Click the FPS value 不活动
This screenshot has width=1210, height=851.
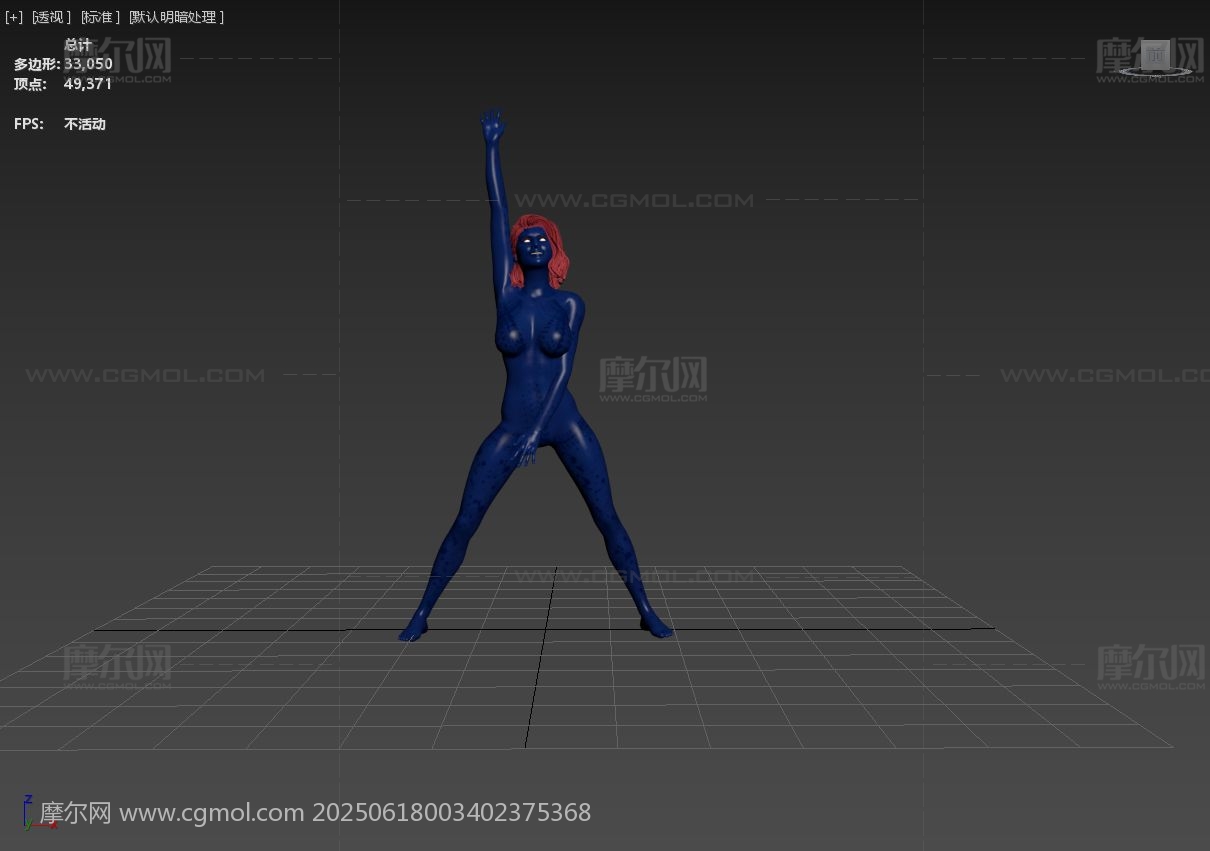[85, 124]
